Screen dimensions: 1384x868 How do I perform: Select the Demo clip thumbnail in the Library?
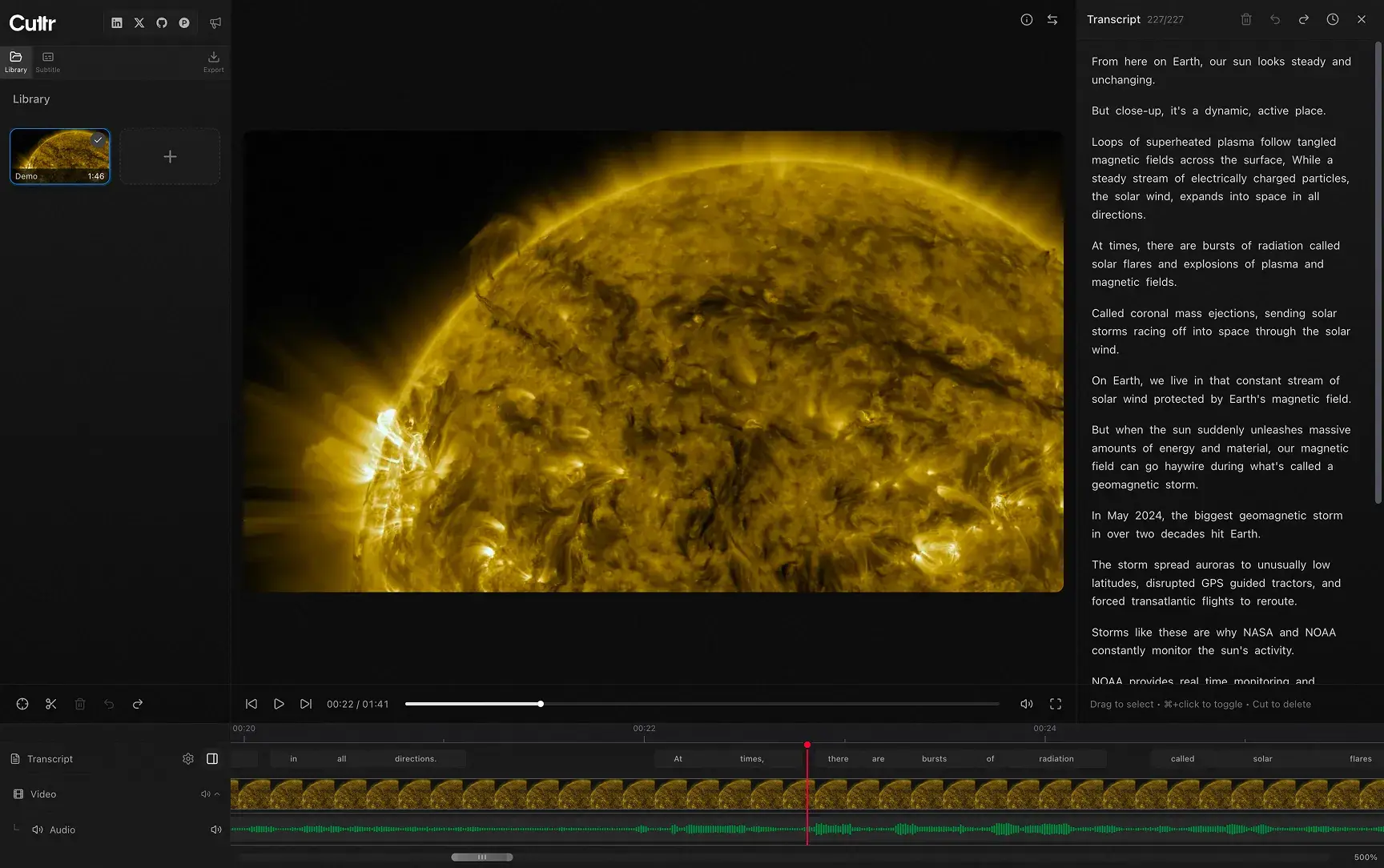point(59,155)
